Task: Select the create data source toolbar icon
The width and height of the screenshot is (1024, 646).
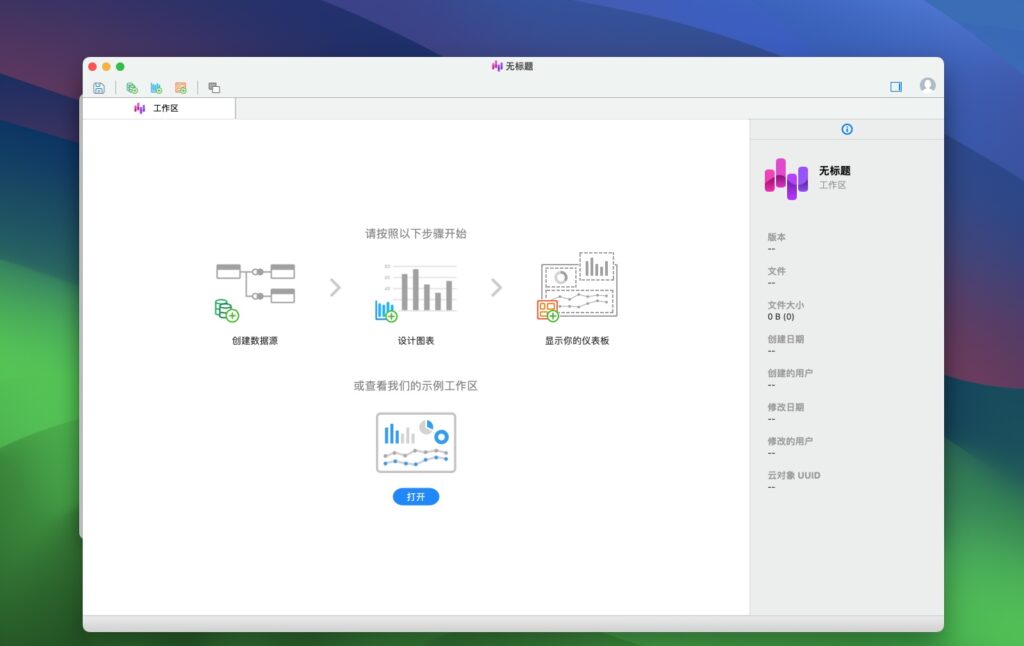Action: click(134, 87)
